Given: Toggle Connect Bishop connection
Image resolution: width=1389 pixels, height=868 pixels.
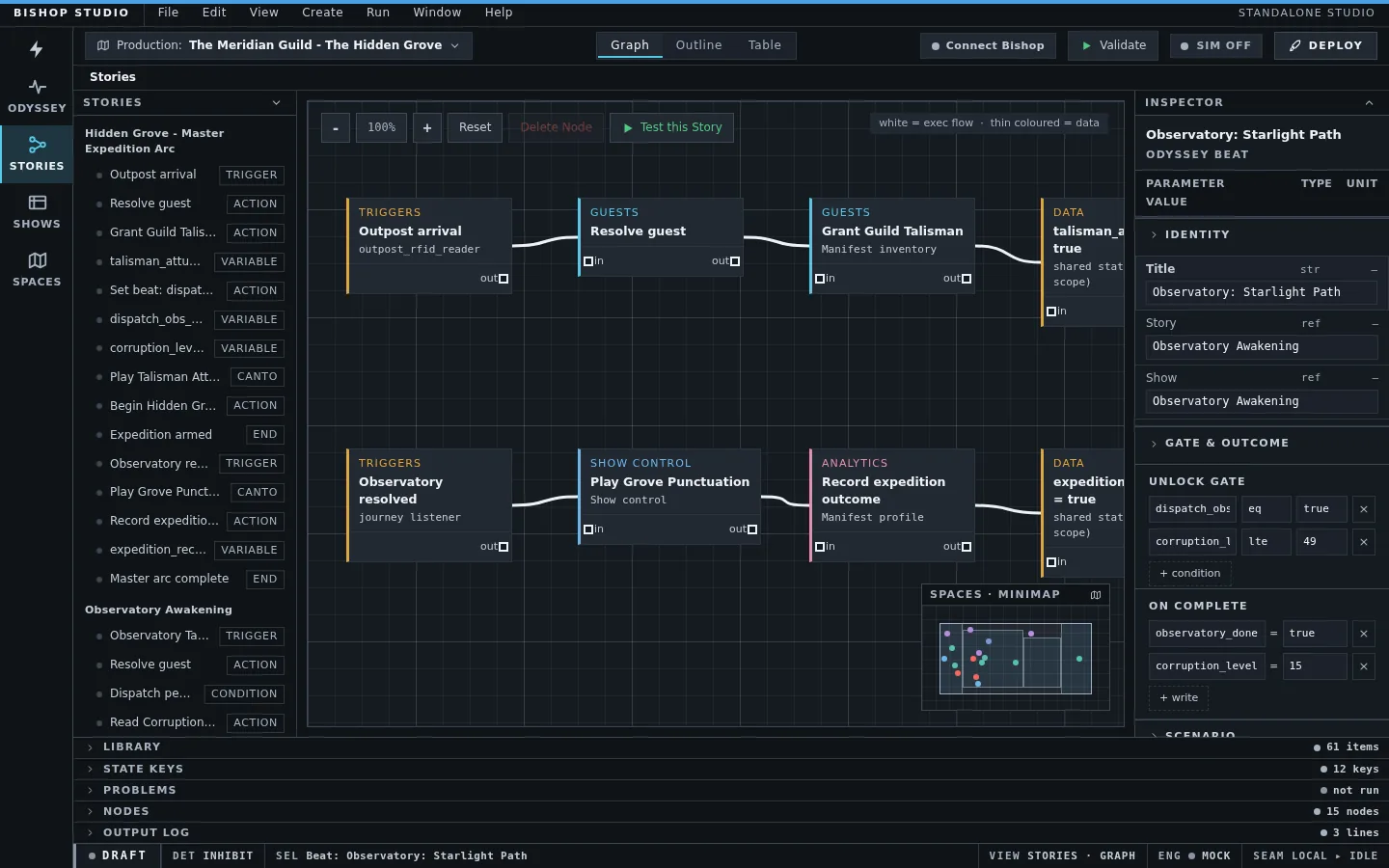Looking at the screenshot, I should coord(988,45).
